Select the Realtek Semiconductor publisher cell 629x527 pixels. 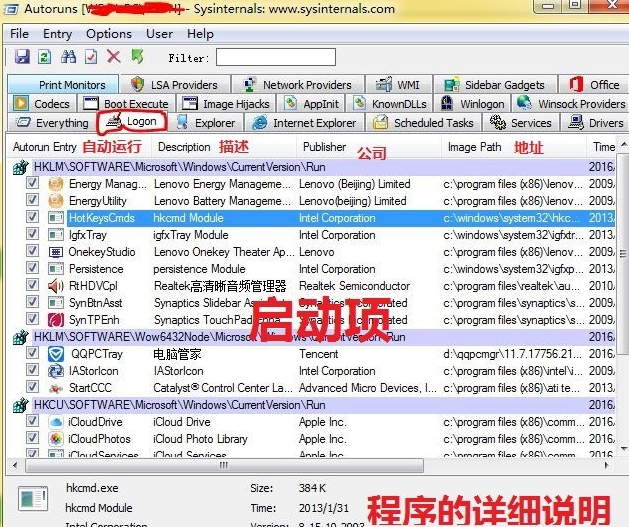[x=355, y=286]
